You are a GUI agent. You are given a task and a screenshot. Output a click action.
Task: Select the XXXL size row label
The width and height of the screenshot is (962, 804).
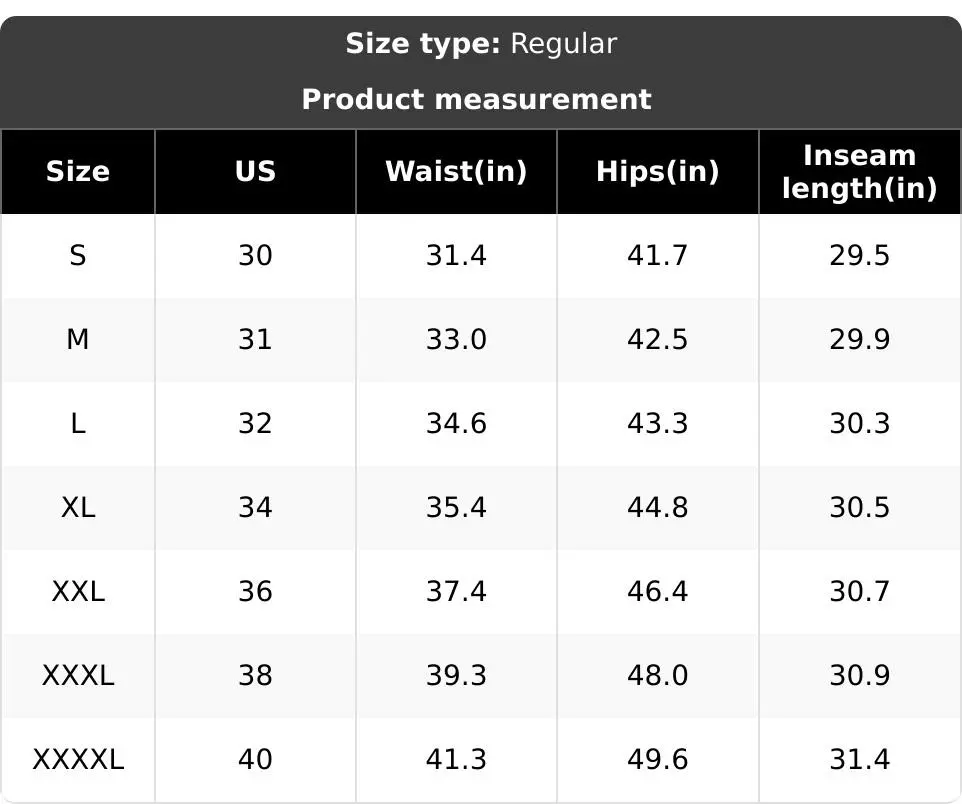(x=78, y=676)
